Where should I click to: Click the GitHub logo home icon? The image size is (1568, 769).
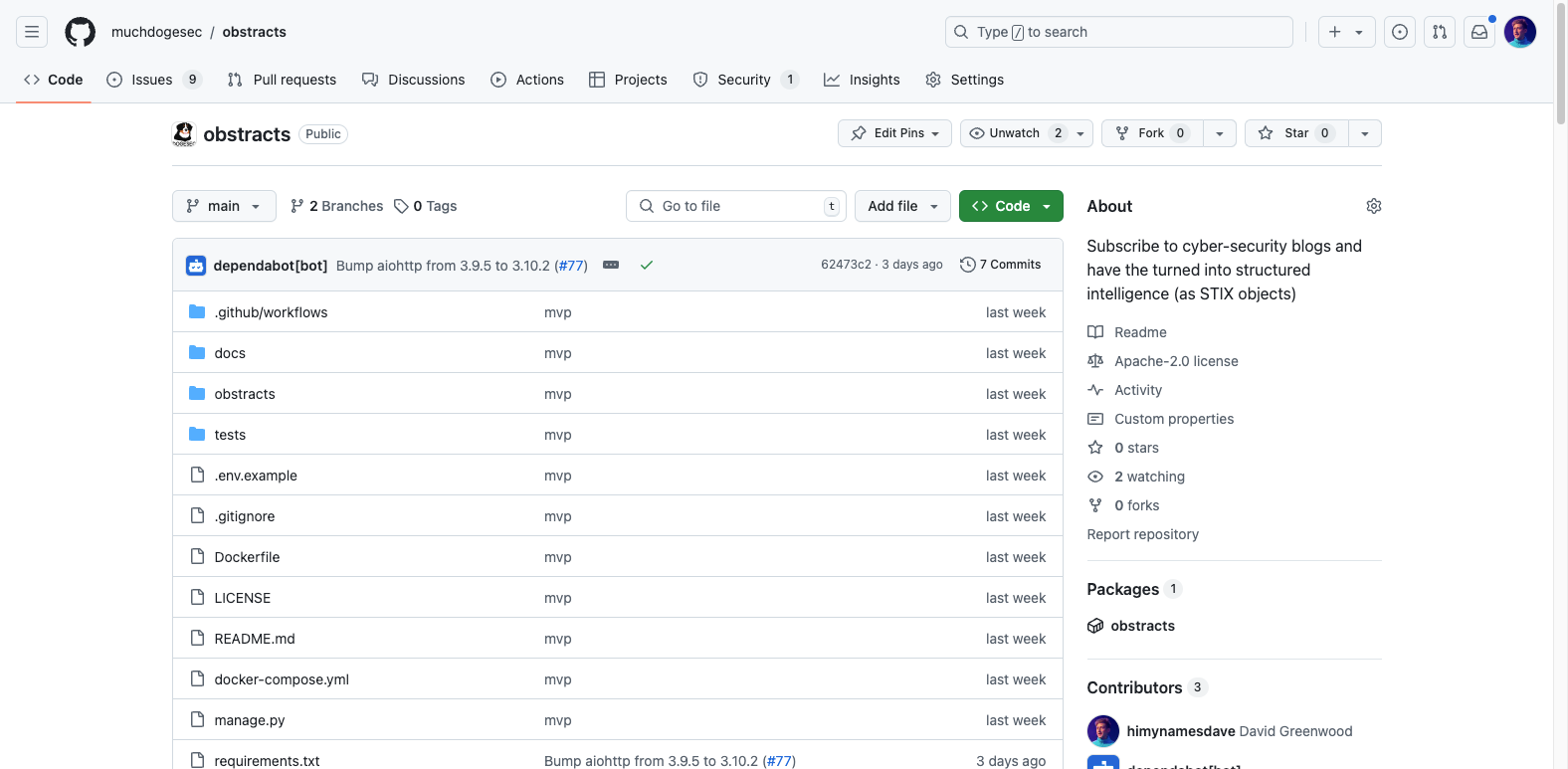[x=81, y=32]
